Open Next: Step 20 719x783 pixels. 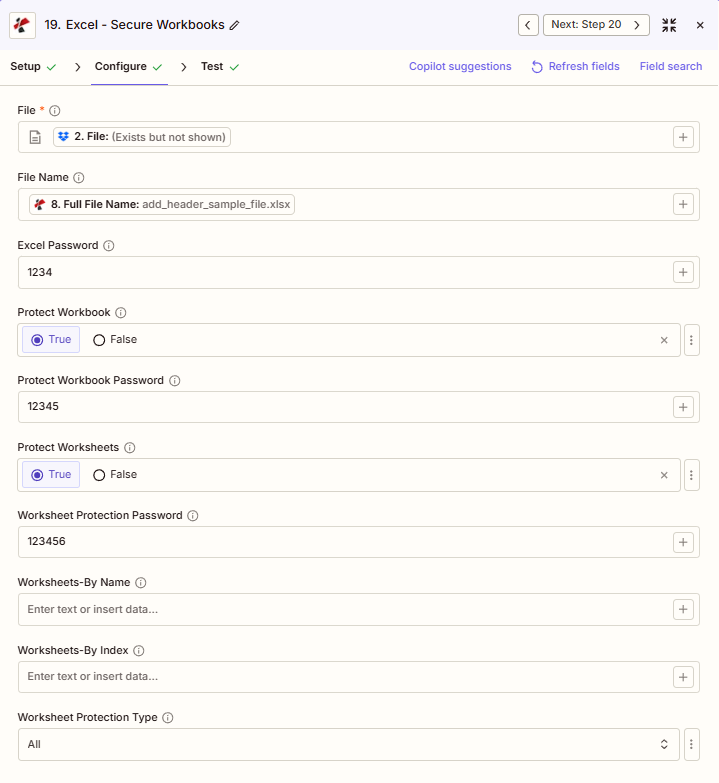[596, 25]
